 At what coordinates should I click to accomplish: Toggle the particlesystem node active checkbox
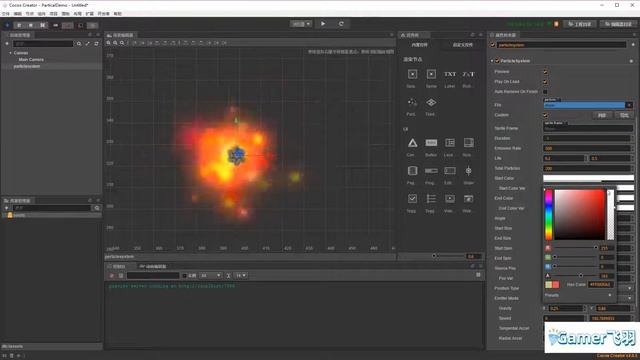click(493, 45)
